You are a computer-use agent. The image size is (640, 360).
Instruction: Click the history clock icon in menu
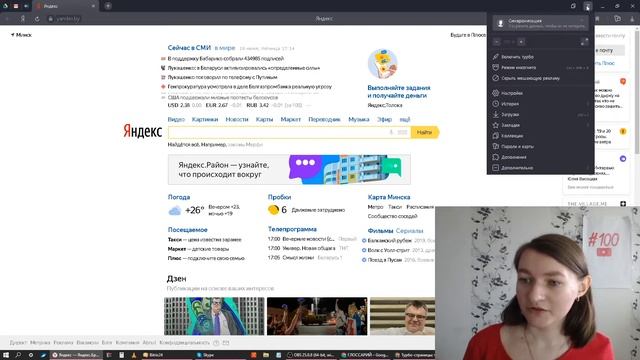[496, 104]
